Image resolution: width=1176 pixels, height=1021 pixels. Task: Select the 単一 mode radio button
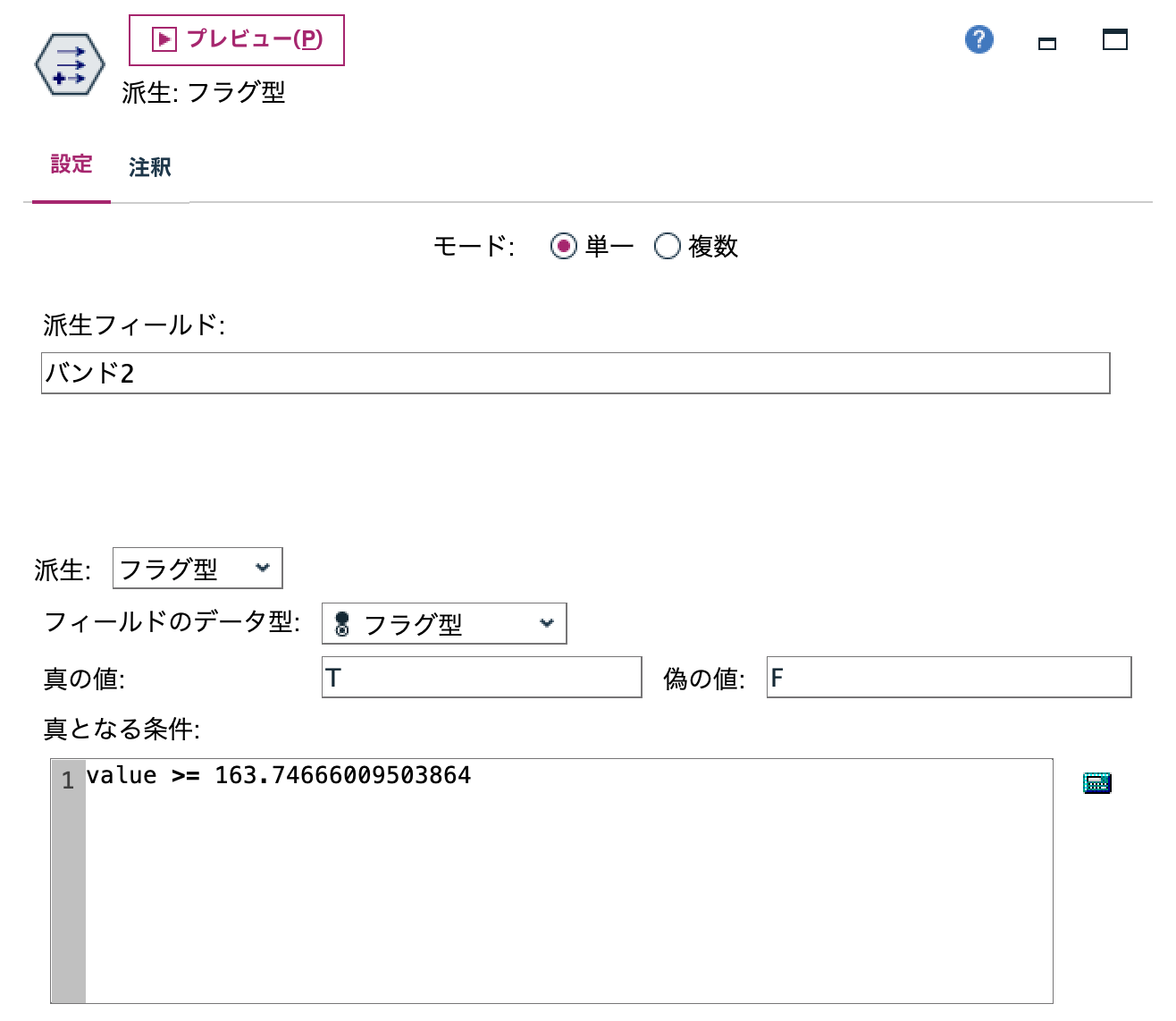click(564, 246)
